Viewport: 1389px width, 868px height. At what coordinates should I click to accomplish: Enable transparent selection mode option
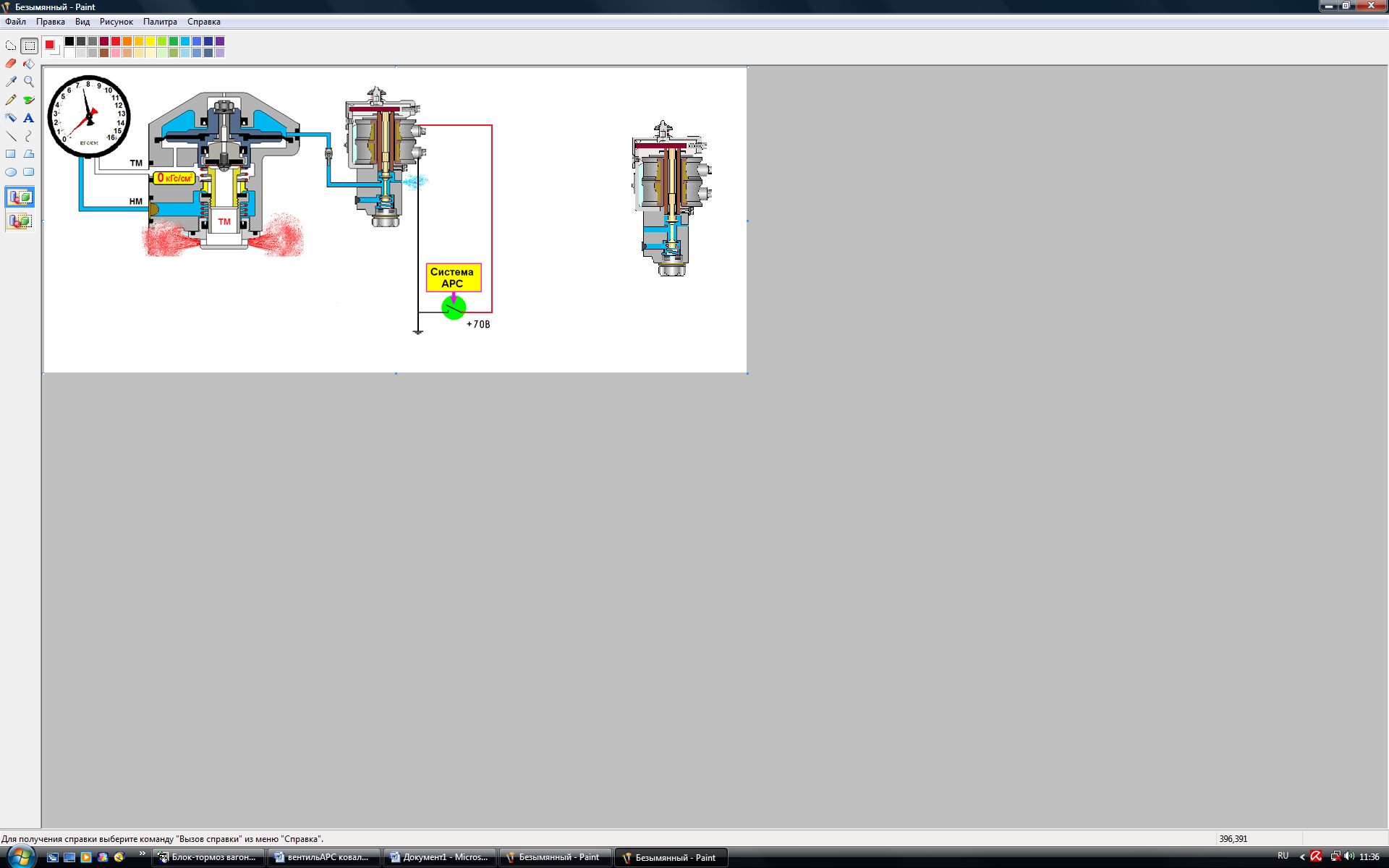(20, 221)
